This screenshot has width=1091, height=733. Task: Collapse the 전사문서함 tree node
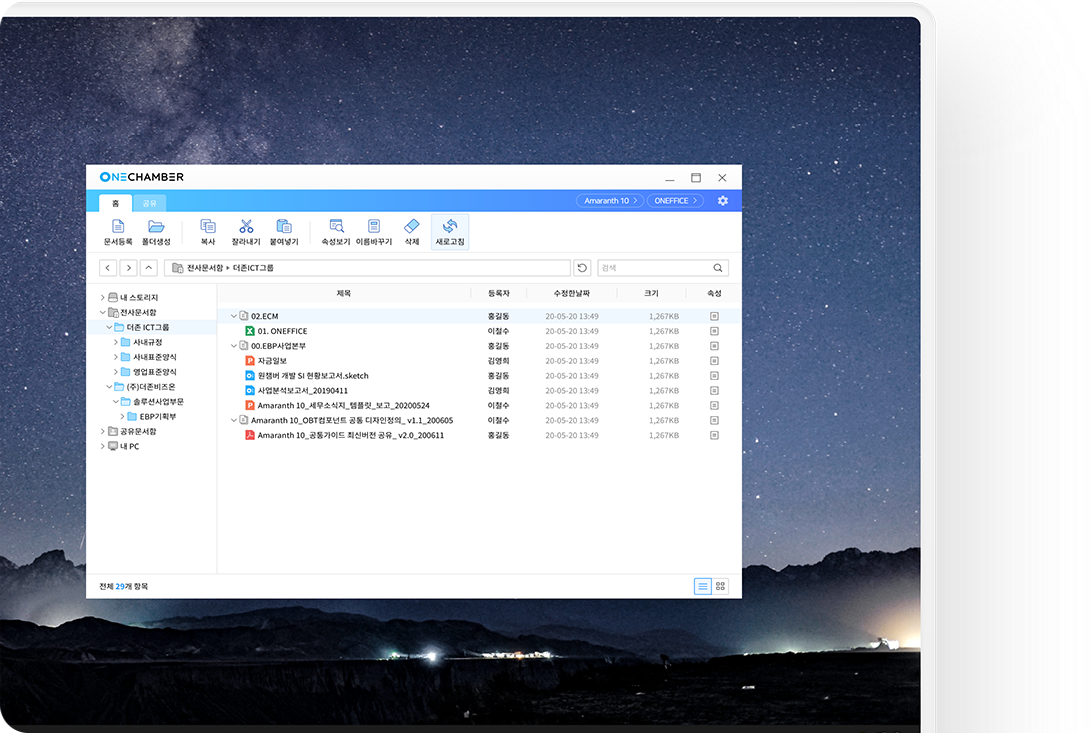click(102, 313)
